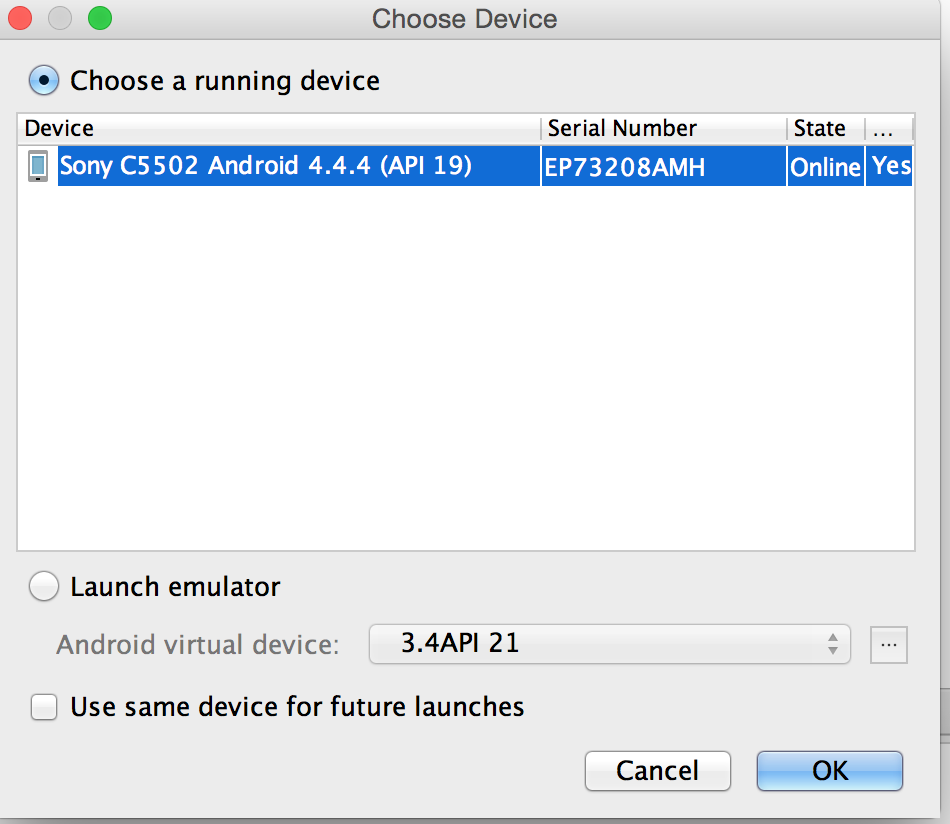Select the Launch emulator radio option
Viewport: 950px width, 824px height.
(44, 587)
